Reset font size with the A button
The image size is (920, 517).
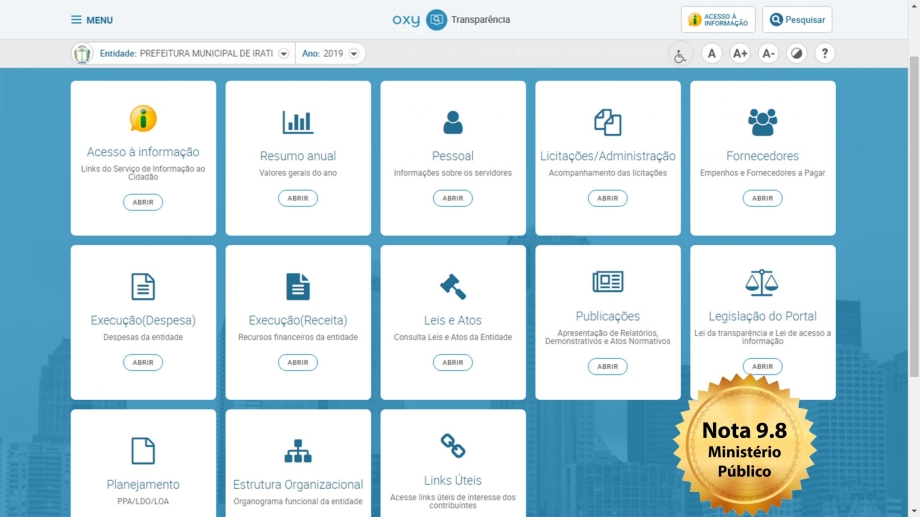coord(711,53)
